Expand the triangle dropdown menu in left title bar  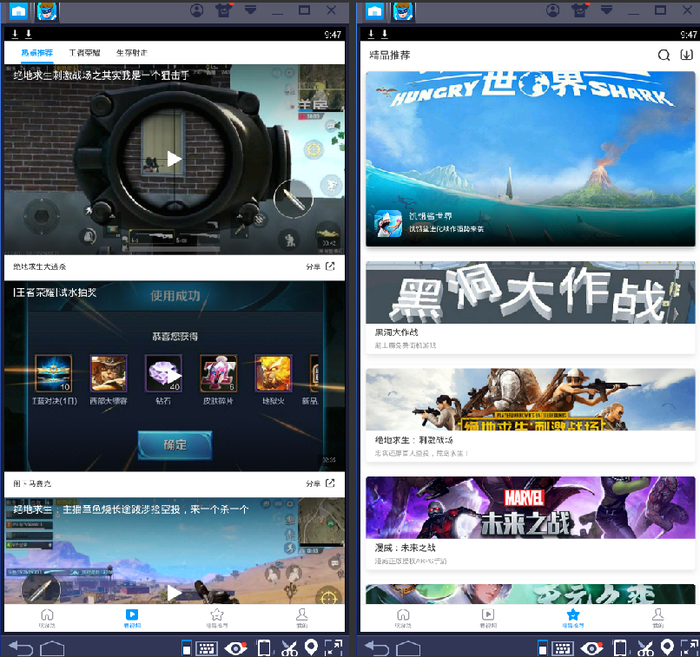point(250,10)
